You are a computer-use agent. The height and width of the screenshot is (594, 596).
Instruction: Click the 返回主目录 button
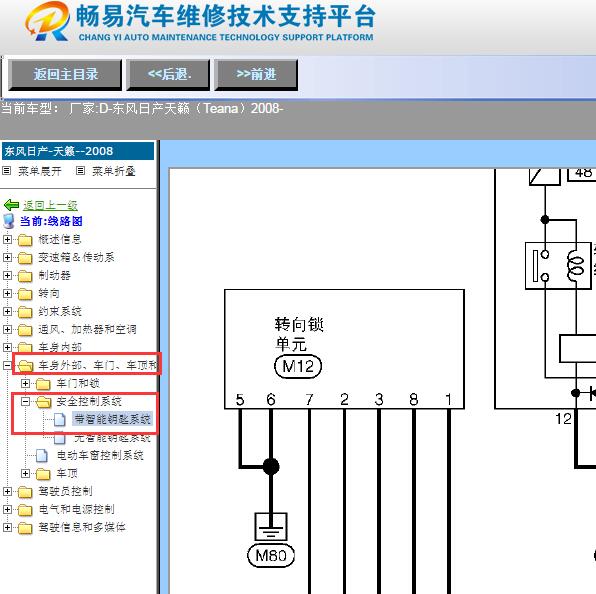(x=65, y=74)
